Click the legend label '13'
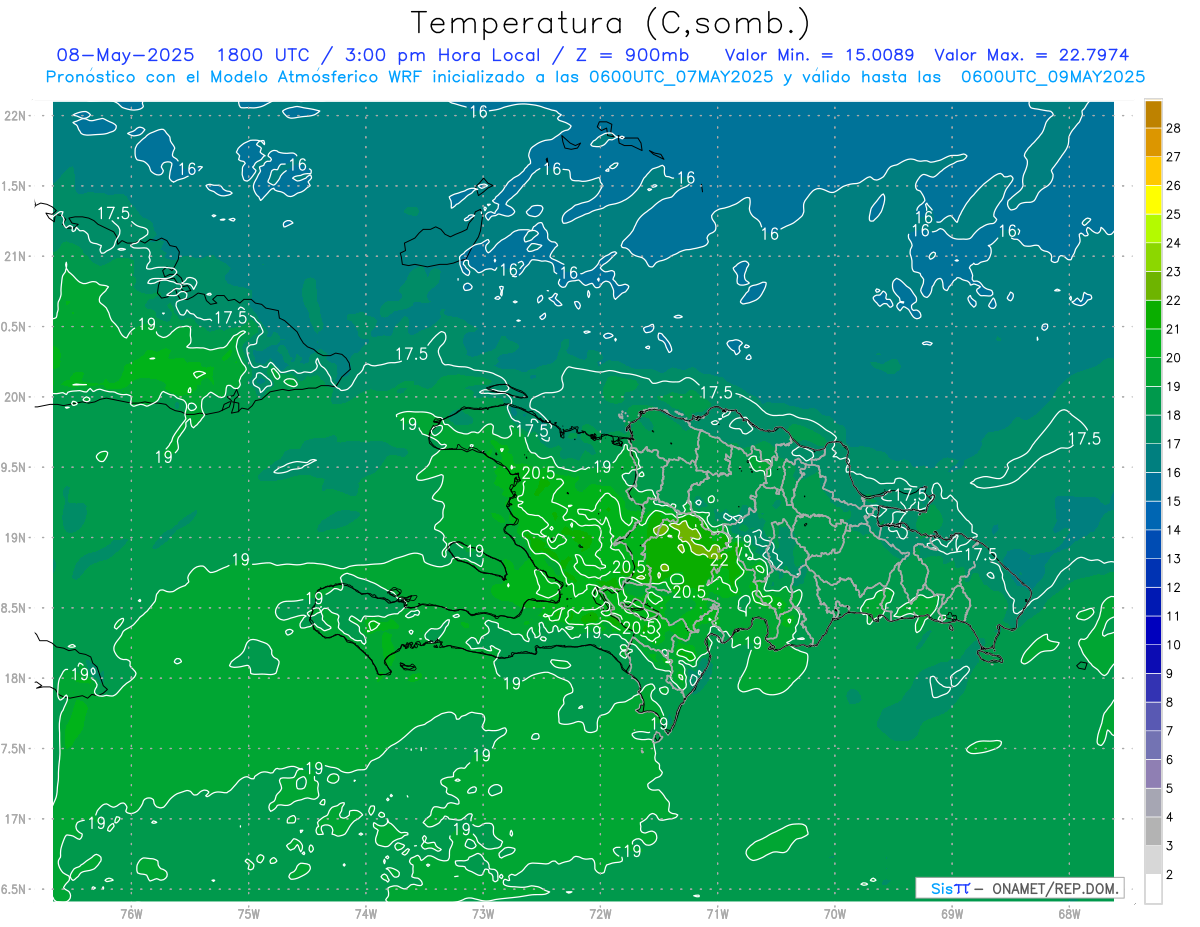This screenshot has width=1200, height=927. tap(1174, 559)
